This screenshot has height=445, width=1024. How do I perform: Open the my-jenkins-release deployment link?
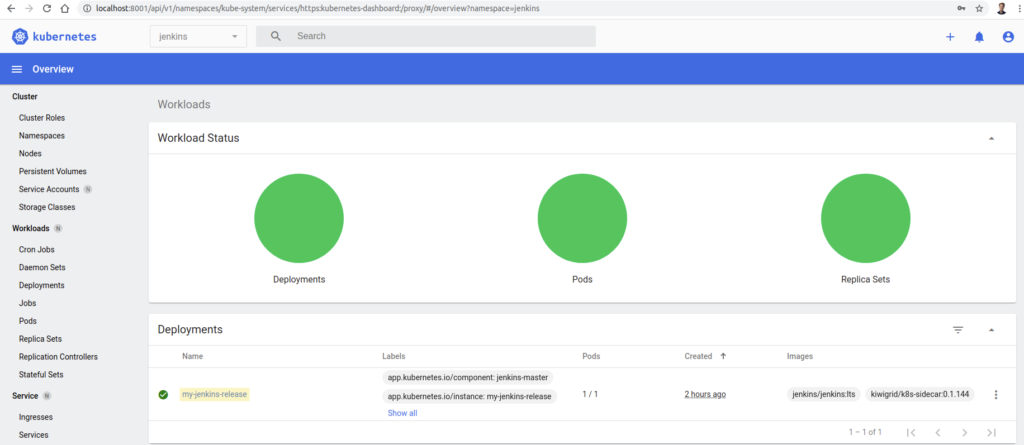214,394
